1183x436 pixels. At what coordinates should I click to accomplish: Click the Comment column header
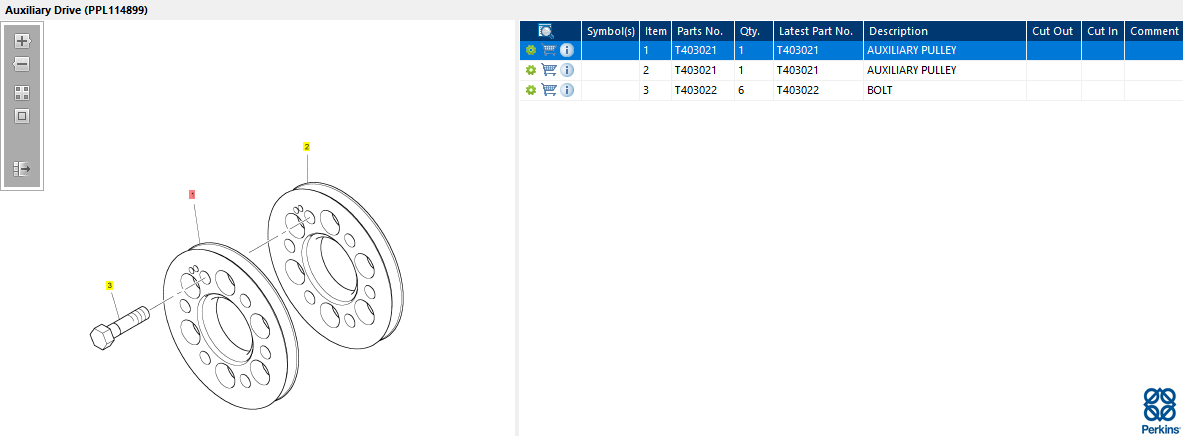(1154, 31)
